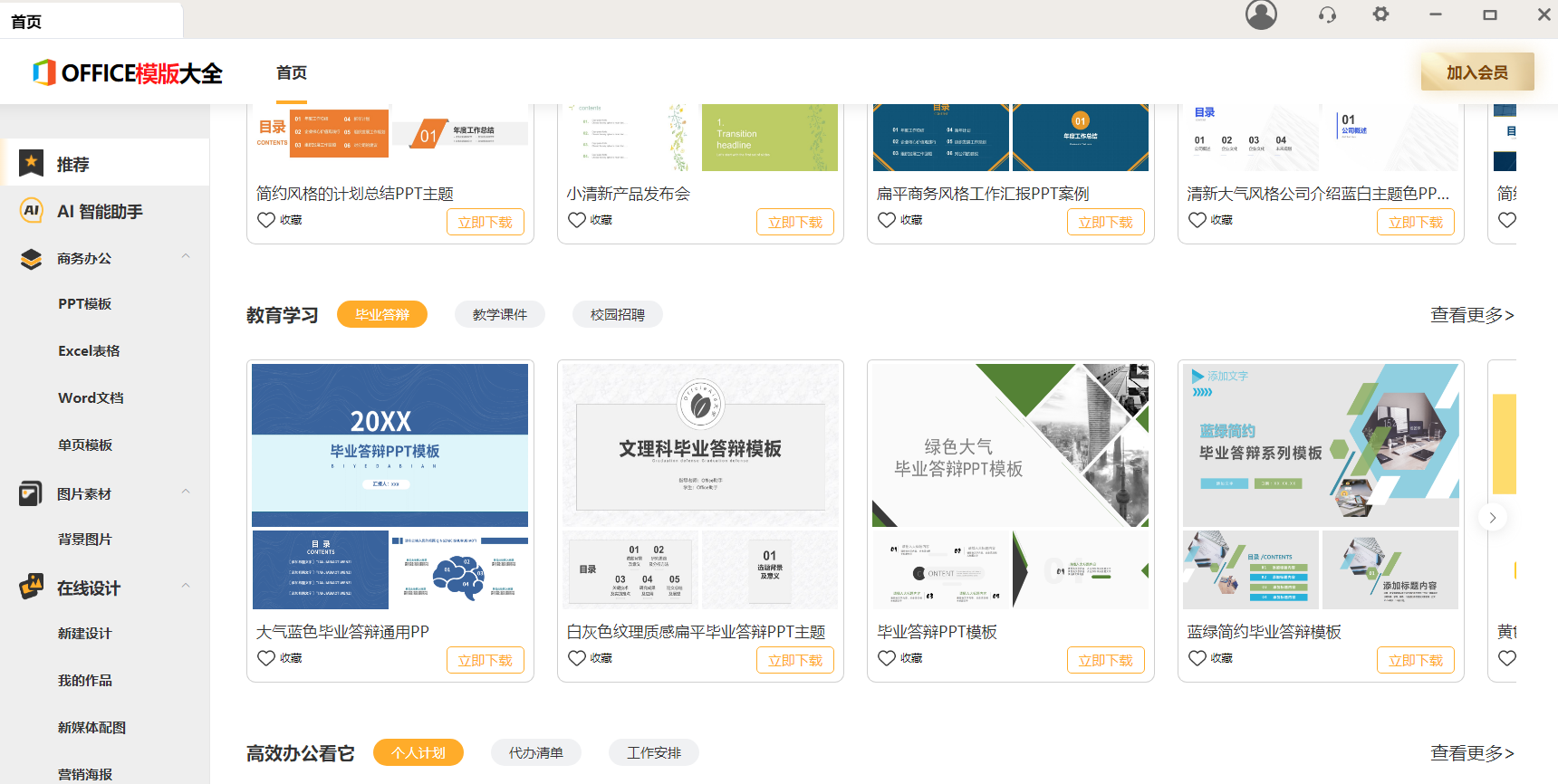Click the 商务办公 layers icon
Image resolution: width=1558 pixels, height=784 pixels.
pos(32,259)
